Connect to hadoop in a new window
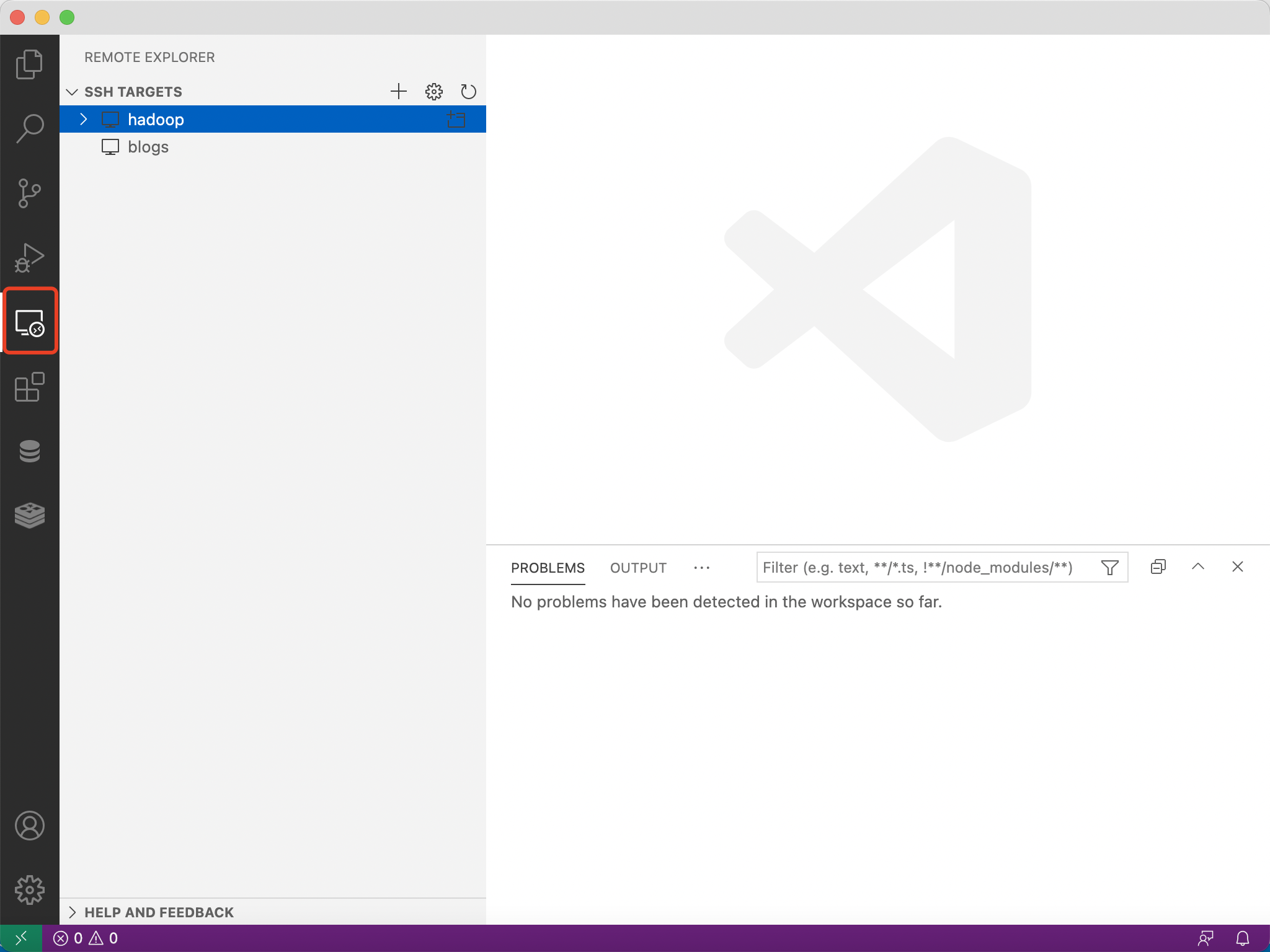Image resolution: width=1270 pixels, height=952 pixels. (456, 120)
